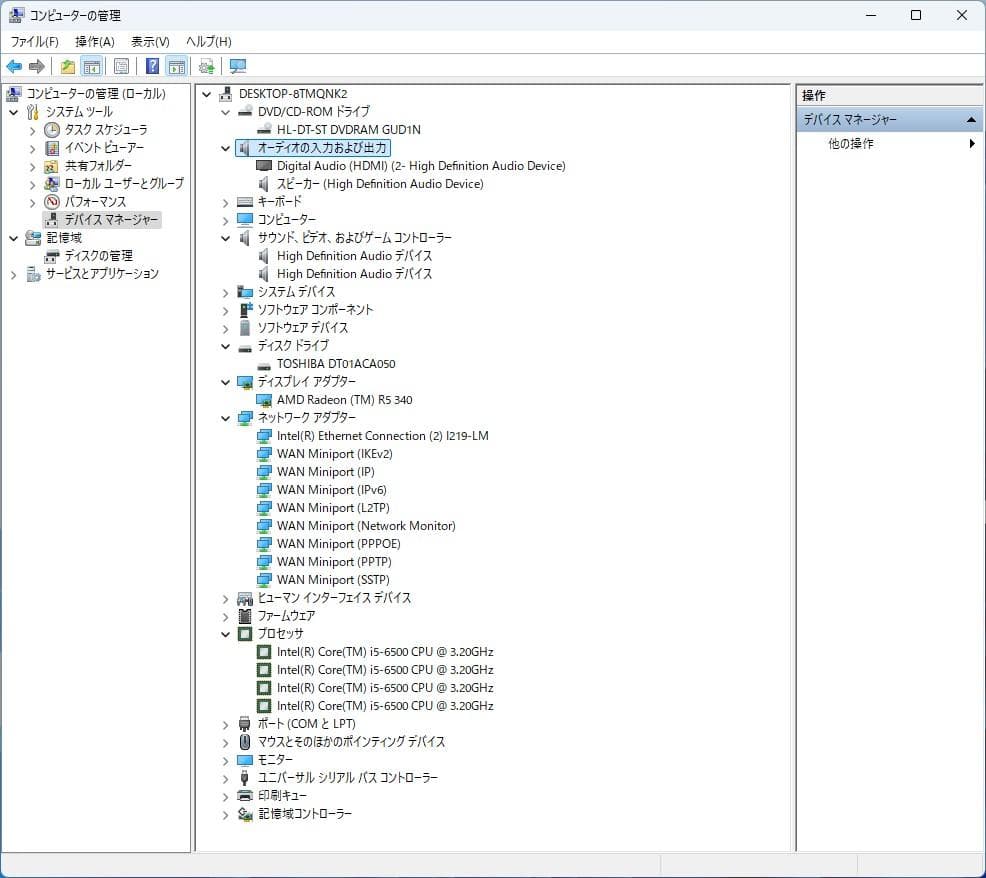
Task: Expand the キーボード category
Action: point(224,201)
